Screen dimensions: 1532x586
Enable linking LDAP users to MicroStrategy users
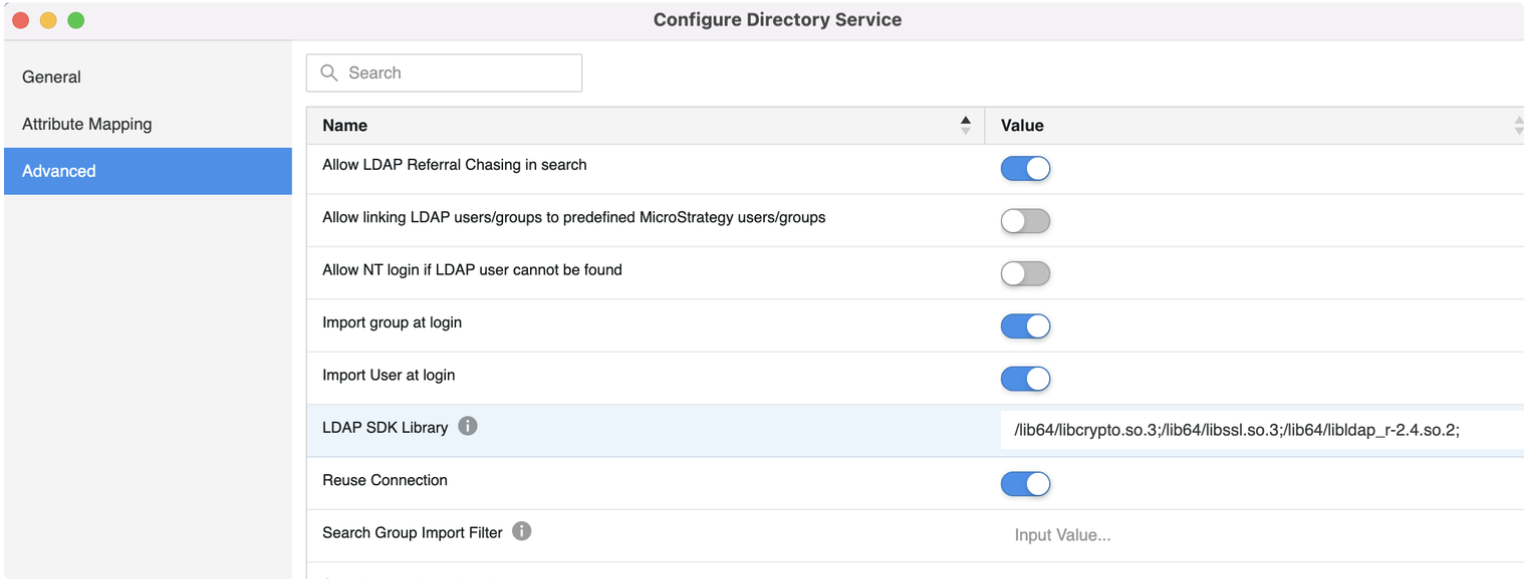(x=1025, y=221)
